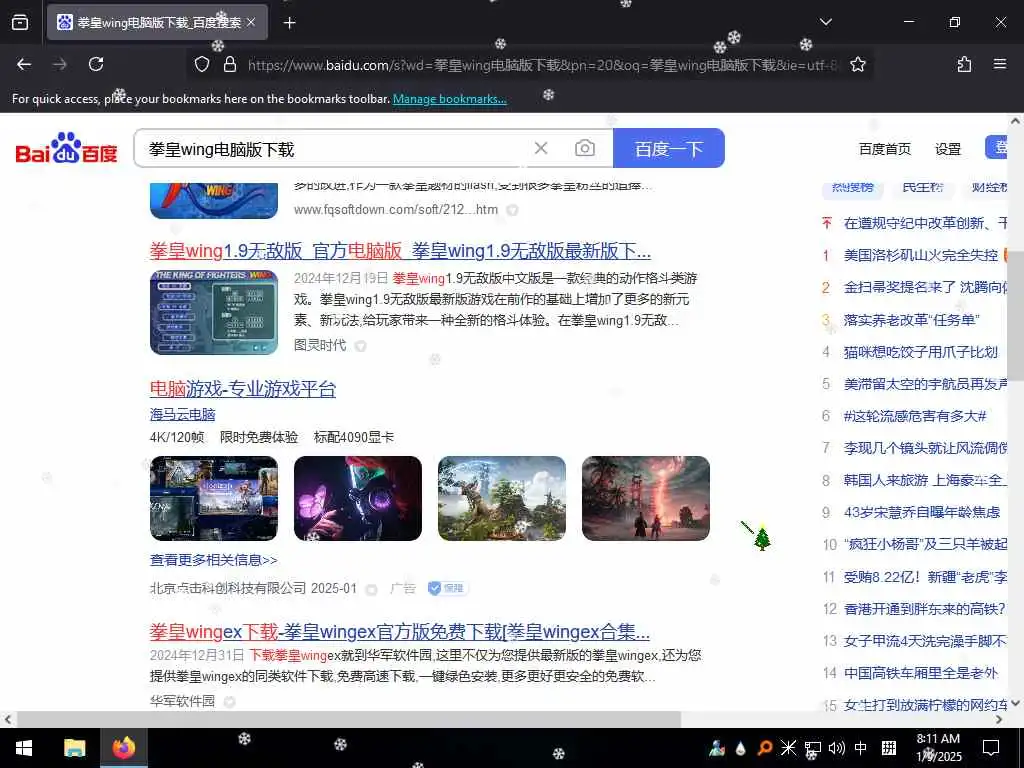Image resolution: width=1024 pixels, height=768 pixels.
Task: Click the Firefox taskbar icon
Action: tap(123, 748)
